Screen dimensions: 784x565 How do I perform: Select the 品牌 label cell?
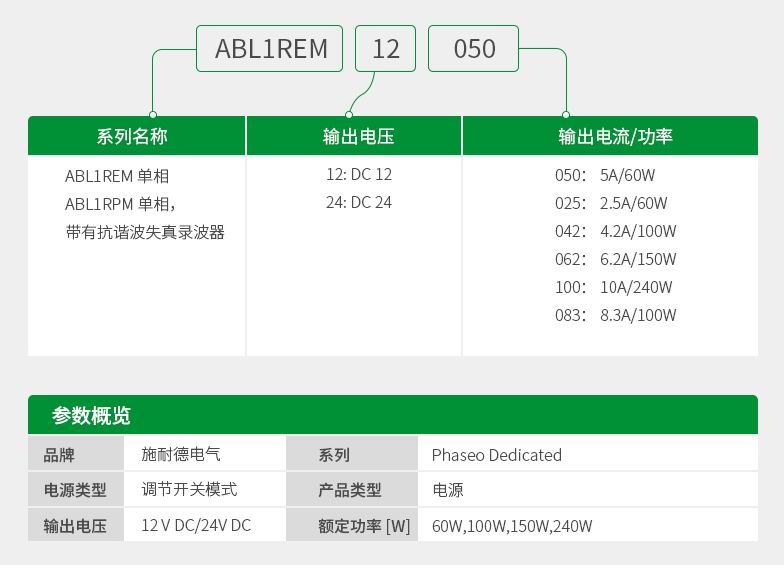click(x=76, y=454)
